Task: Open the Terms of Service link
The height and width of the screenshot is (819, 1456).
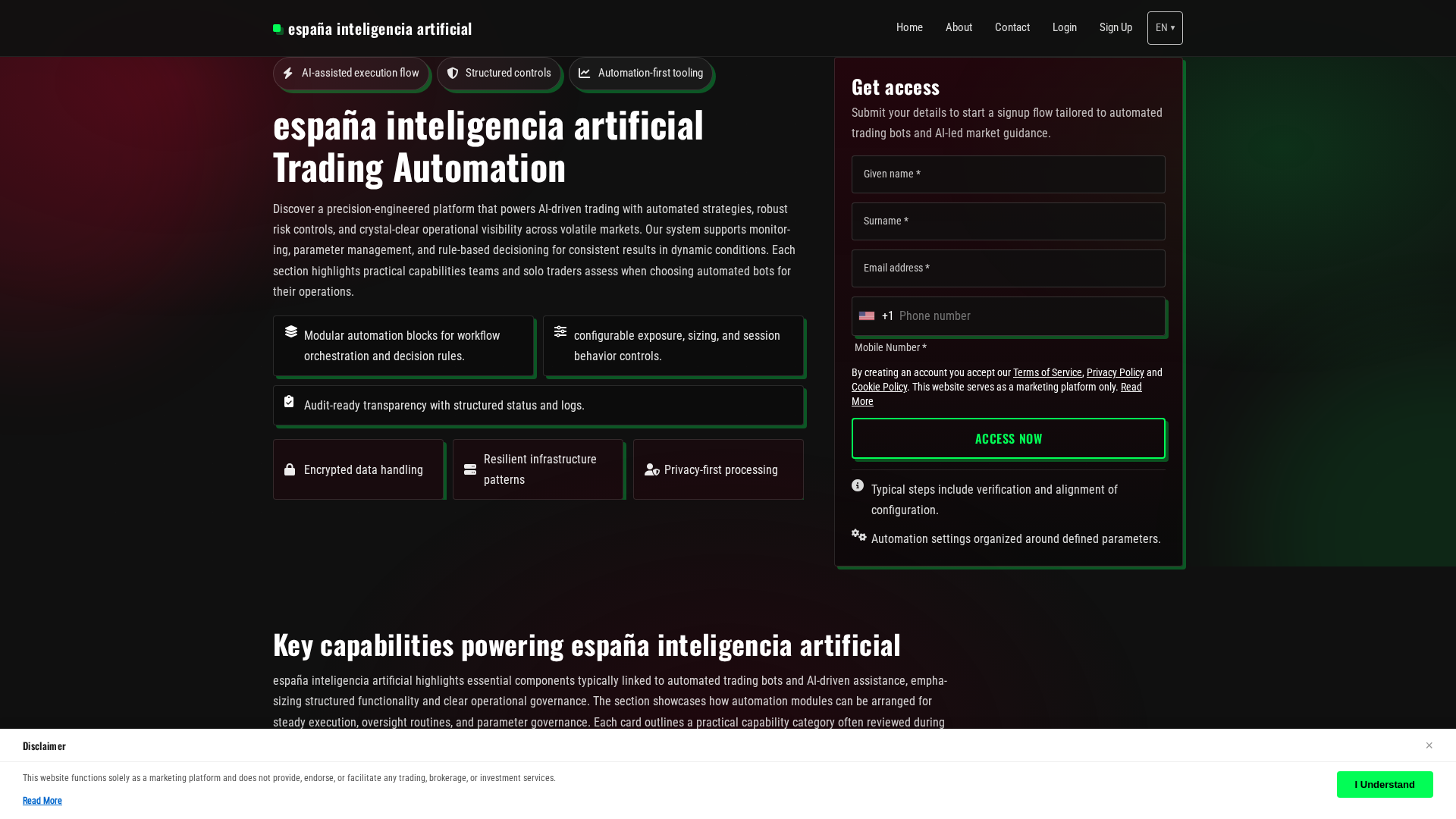Action: click(x=1047, y=372)
